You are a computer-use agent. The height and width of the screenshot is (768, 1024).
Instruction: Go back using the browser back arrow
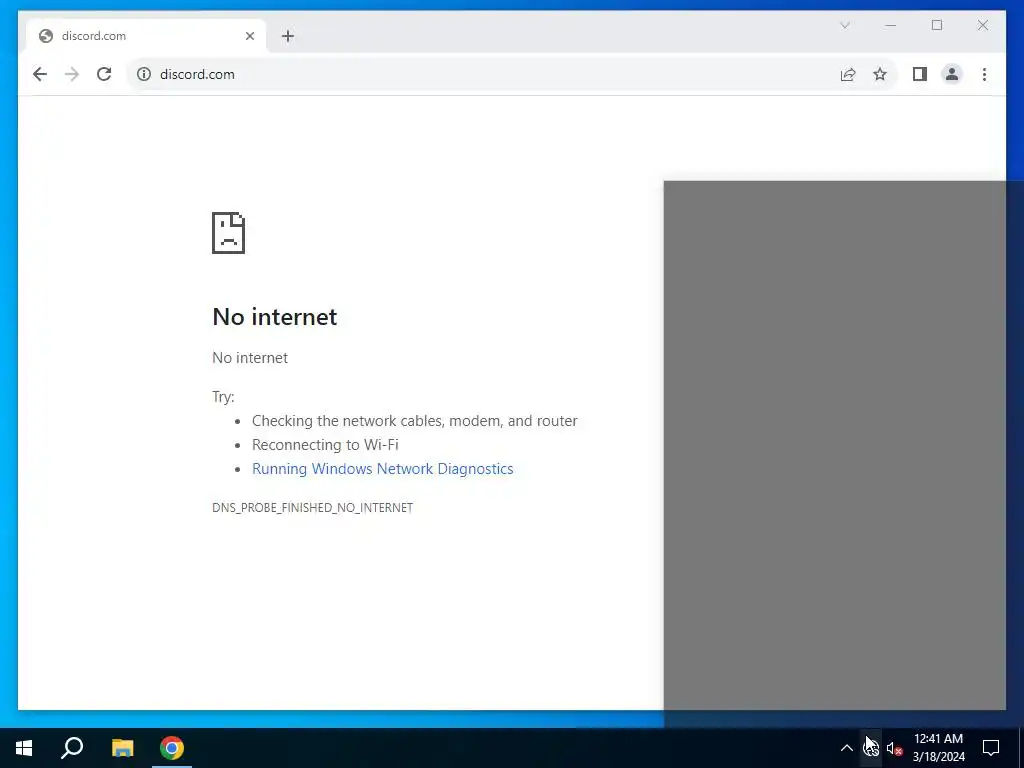(x=40, y=74)
